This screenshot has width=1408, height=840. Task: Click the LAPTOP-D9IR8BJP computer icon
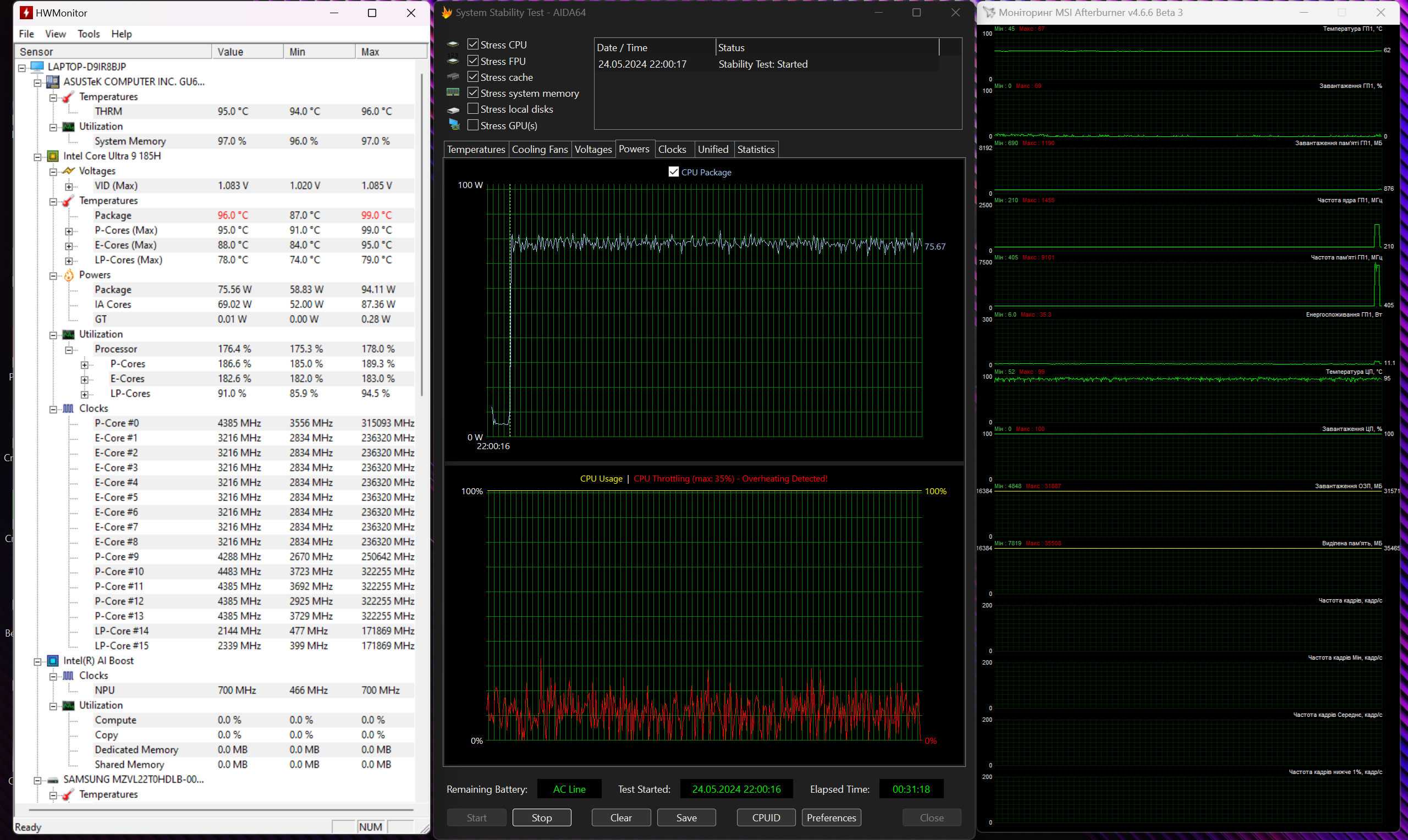[37, 67]
